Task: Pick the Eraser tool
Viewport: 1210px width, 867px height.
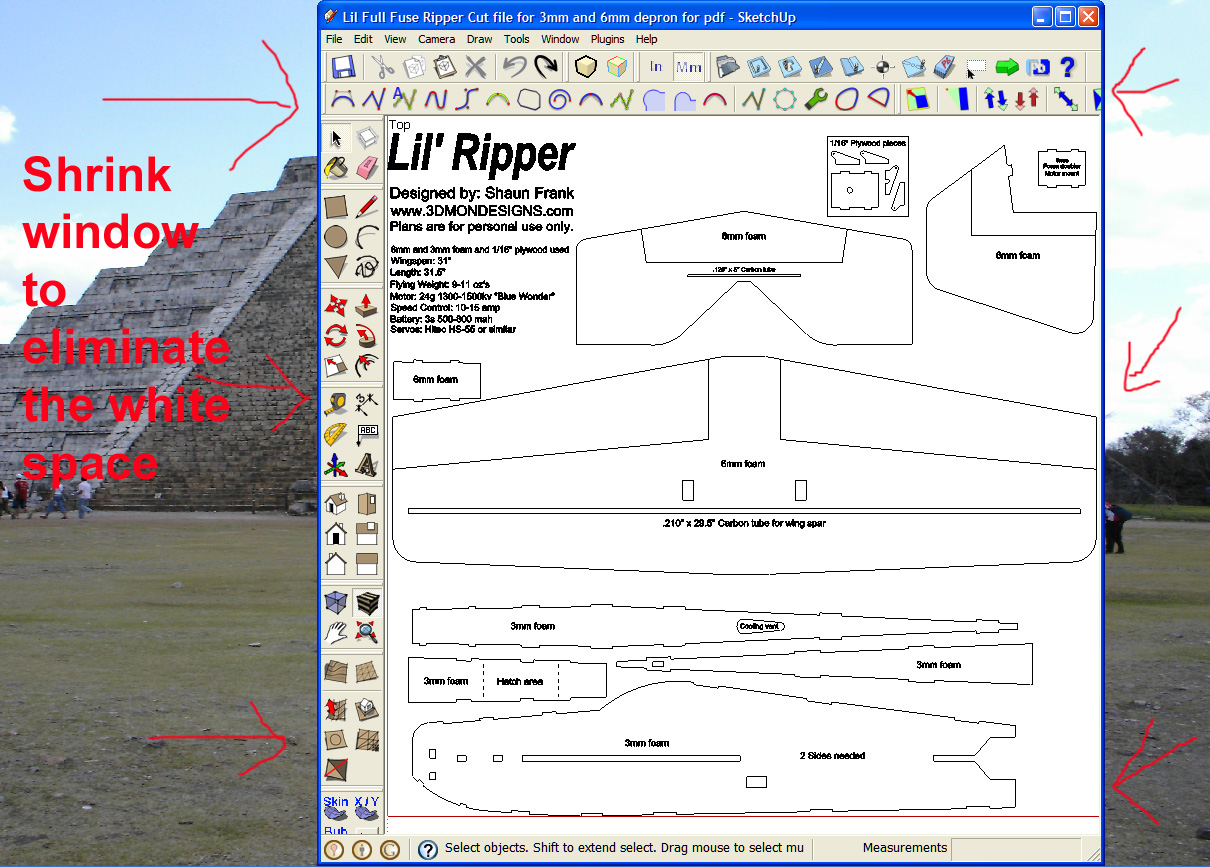Action: coord(367,166)
